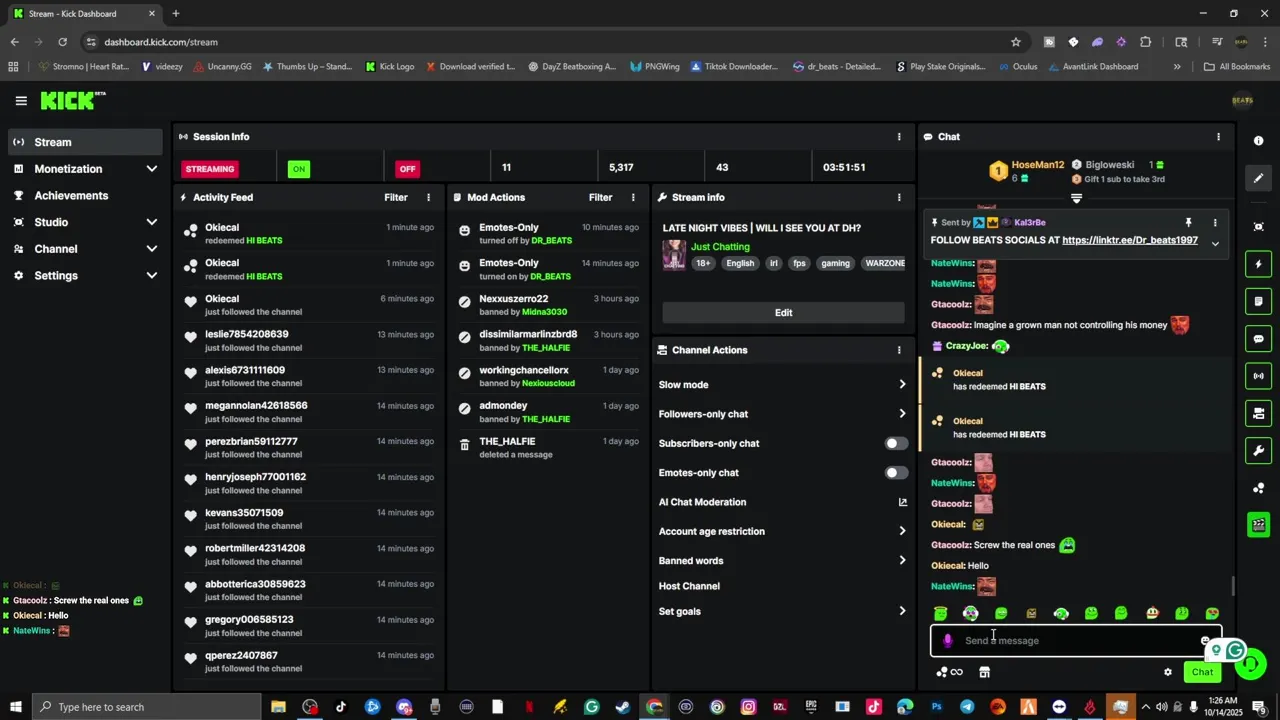Open pinned message three-dot options

click(x=1215, y=222)
